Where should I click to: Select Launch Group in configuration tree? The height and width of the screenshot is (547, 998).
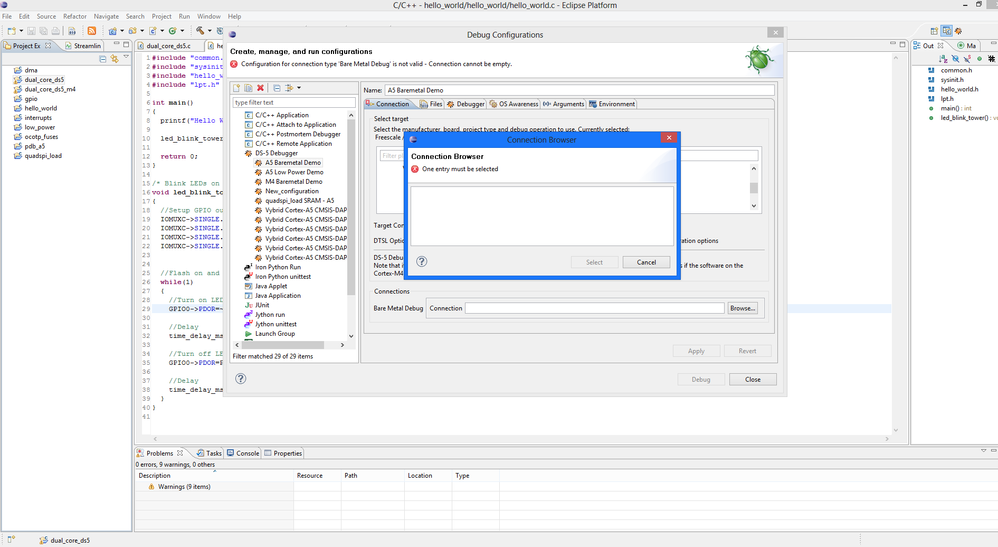pyautogui.click(x=275, y=333)
